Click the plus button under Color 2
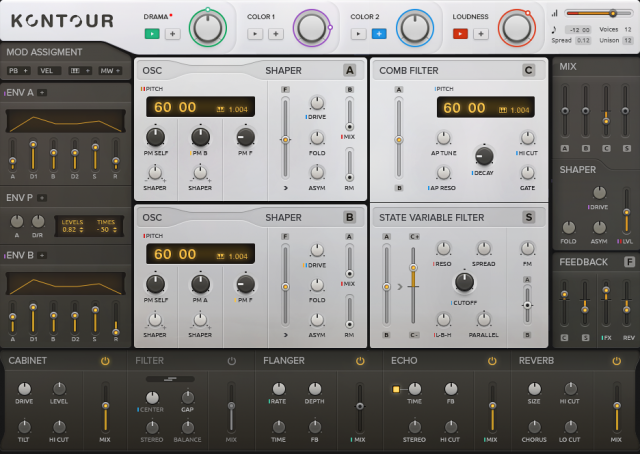 pos(380,33)
